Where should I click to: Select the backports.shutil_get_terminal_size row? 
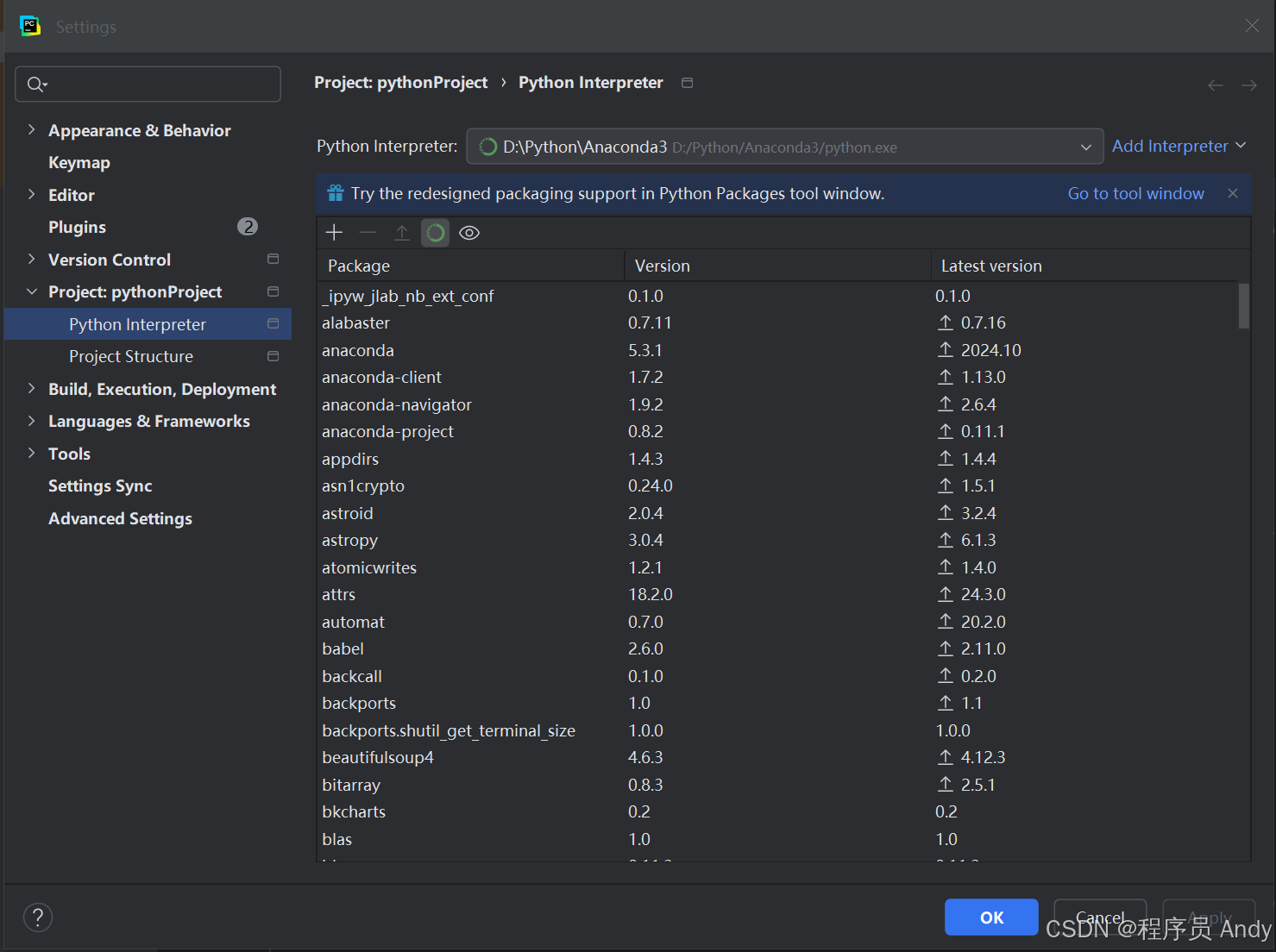point(777,730)
